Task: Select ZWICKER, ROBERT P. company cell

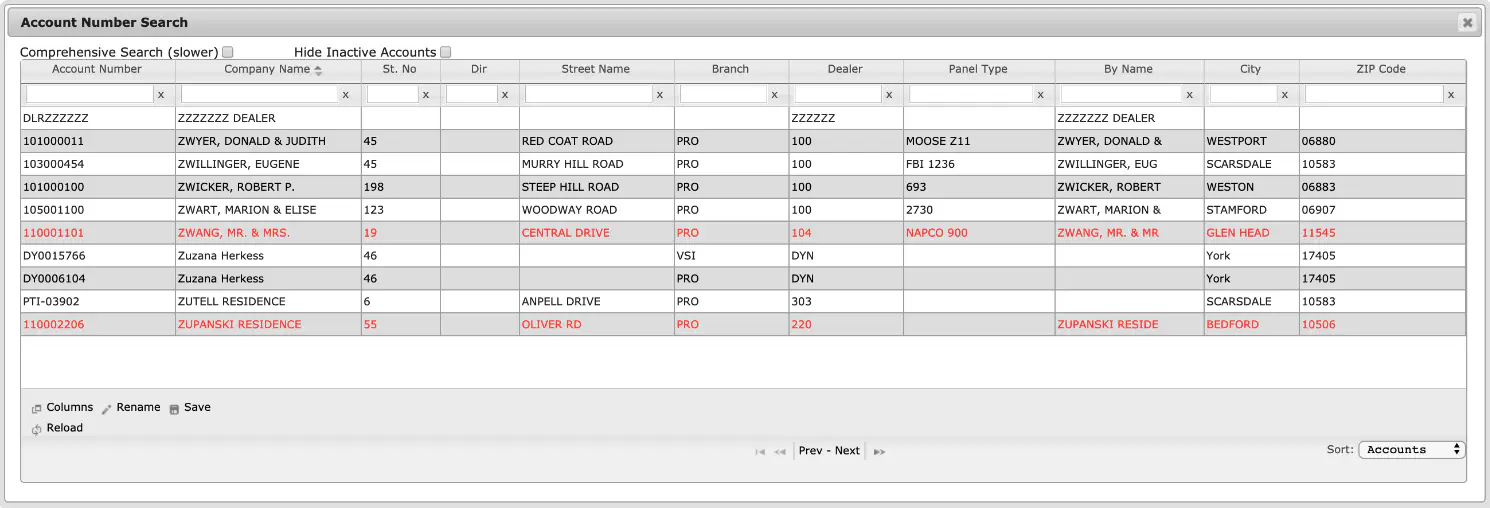Action: coord(268,187)
